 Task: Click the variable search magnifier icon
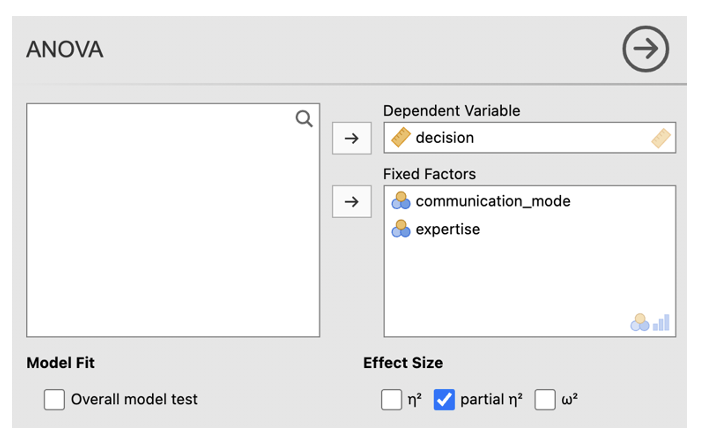pyautogui.click(x=304, y=119)
